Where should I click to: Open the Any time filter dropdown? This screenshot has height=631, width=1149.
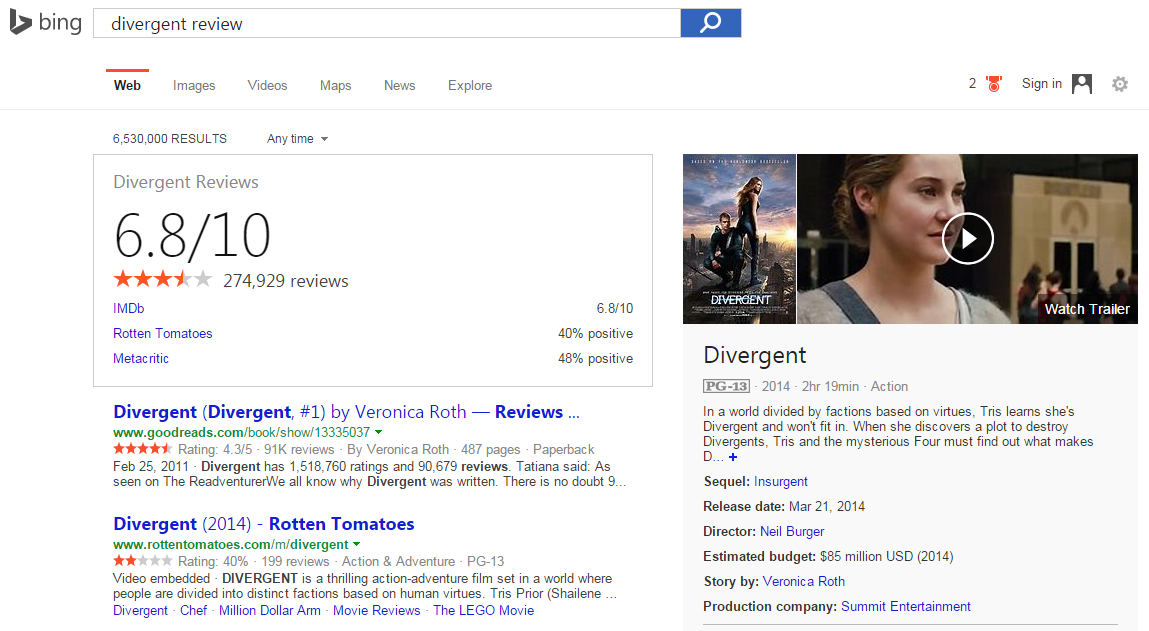pyautogui.click(x=297, y=139)
